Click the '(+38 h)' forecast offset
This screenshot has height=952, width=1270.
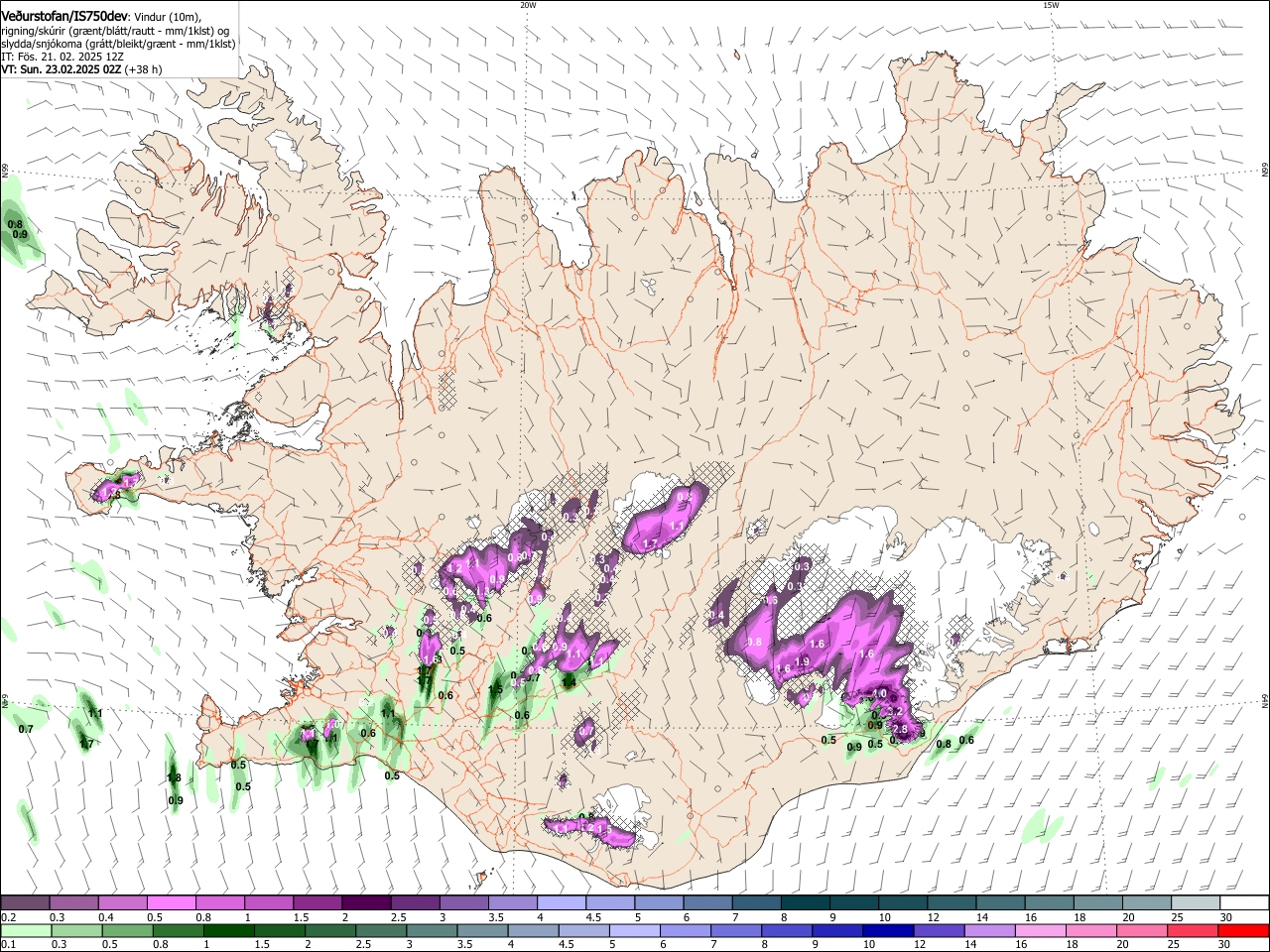pos(145,69)
